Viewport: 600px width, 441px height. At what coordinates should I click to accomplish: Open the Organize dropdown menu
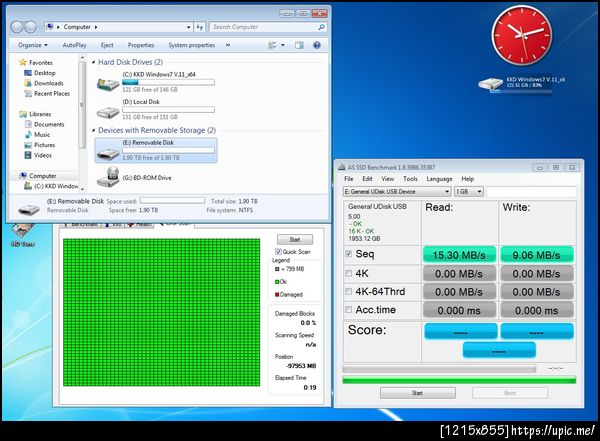[x=33, y=45]
